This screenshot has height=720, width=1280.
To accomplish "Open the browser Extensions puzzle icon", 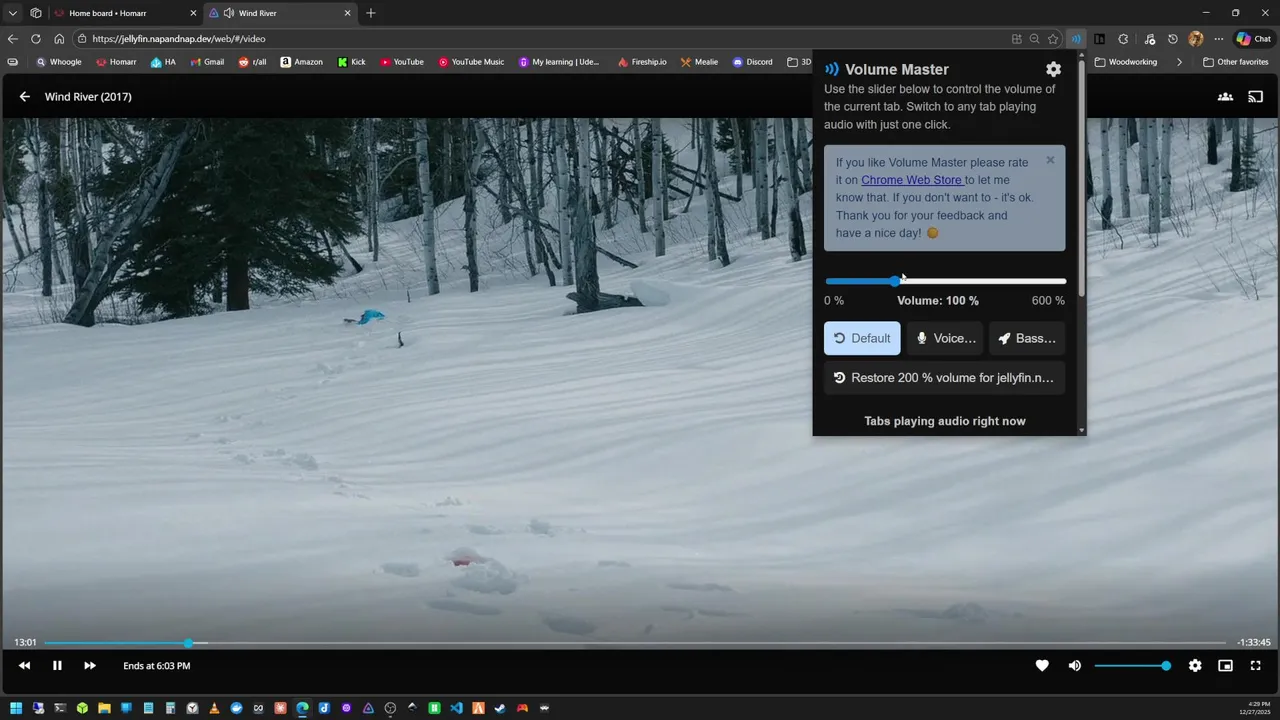I will (x=1123, y=39).
